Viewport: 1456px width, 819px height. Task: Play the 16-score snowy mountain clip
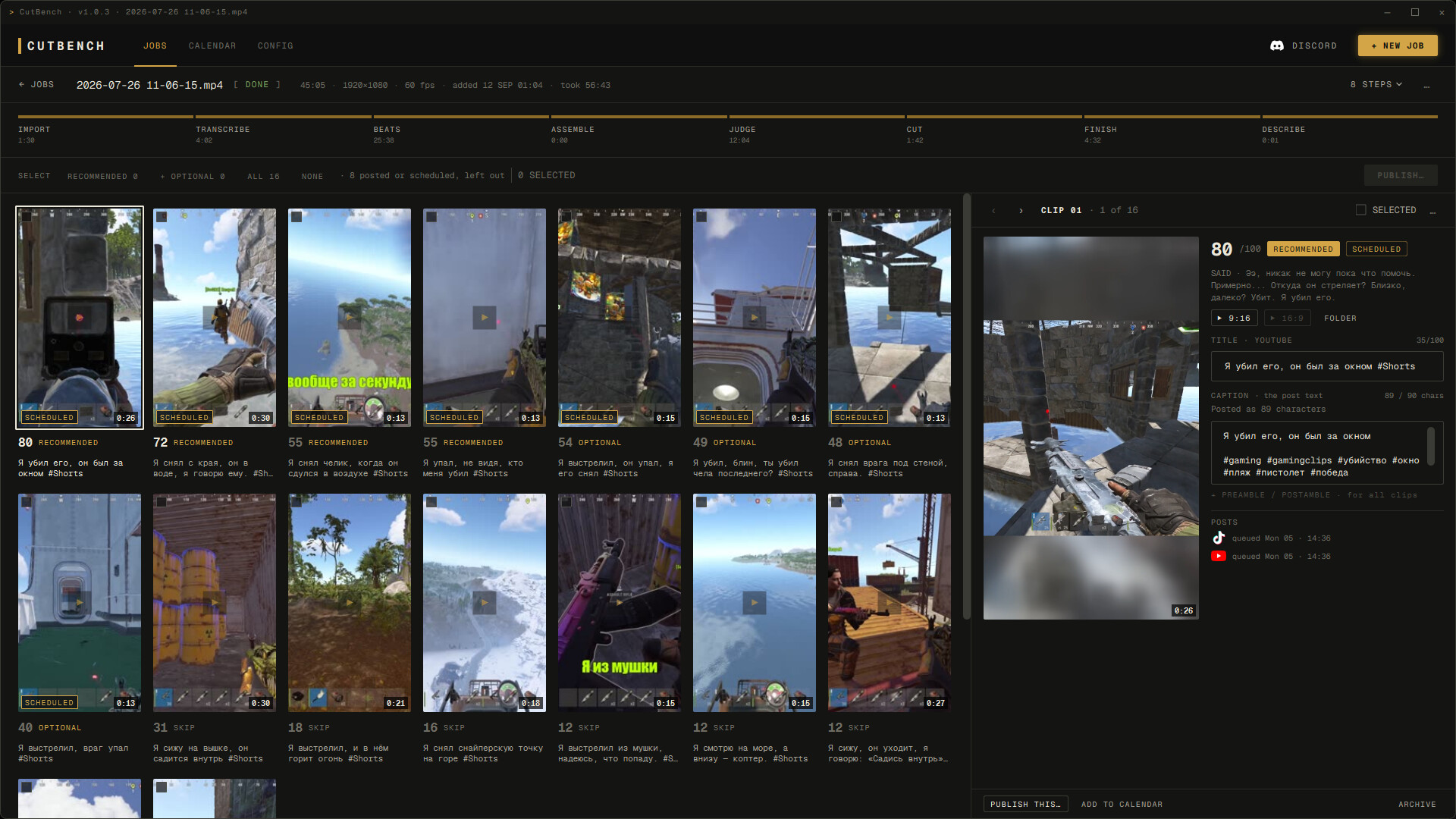pos(485,602)
